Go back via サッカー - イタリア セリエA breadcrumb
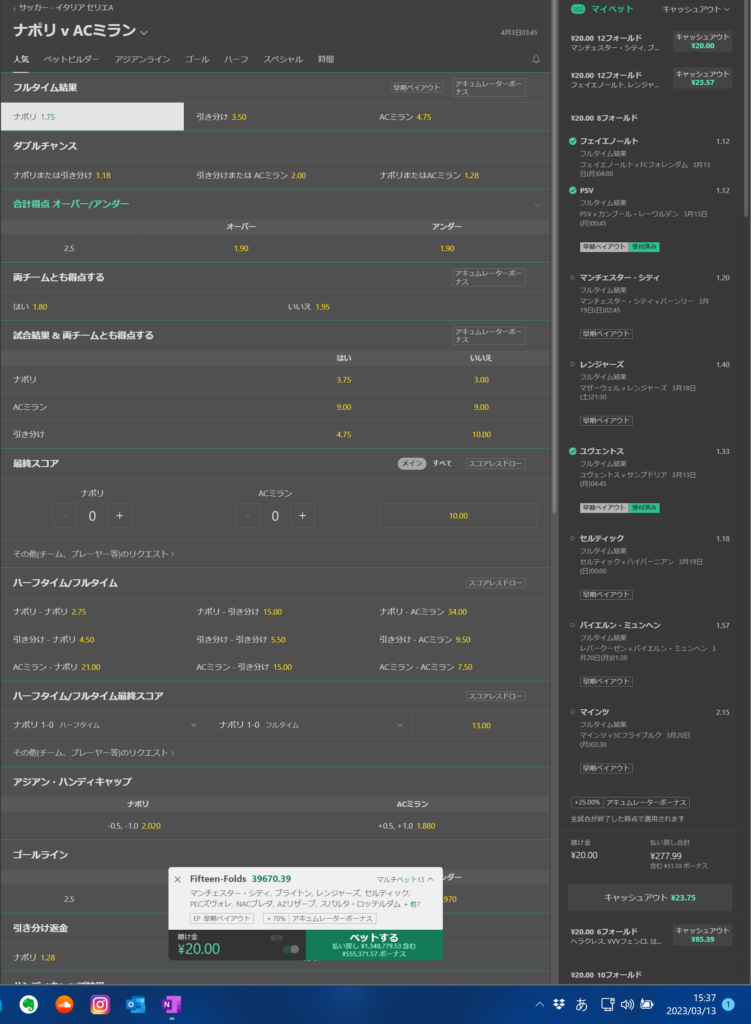Screen dimensions: 751x1024 click(63, 8)
